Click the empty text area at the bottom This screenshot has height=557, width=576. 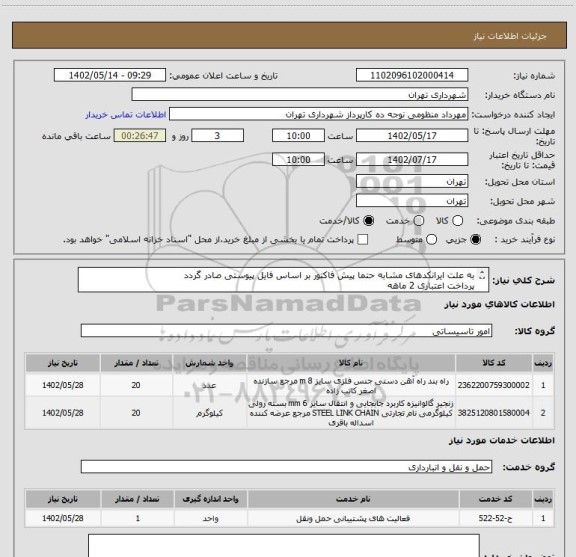point(284,546)
